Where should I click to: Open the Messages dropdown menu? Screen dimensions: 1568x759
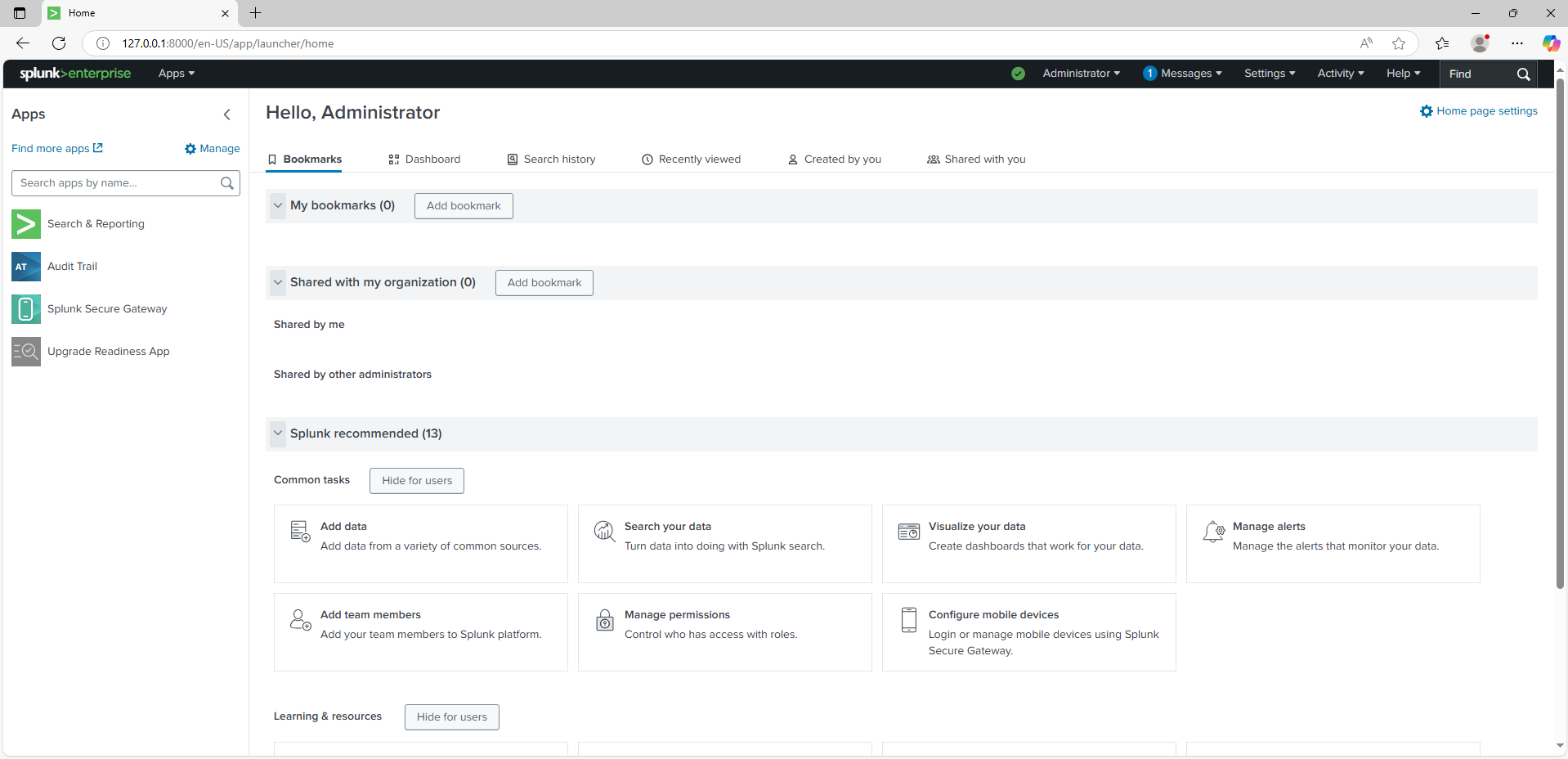pos(1182,74)
